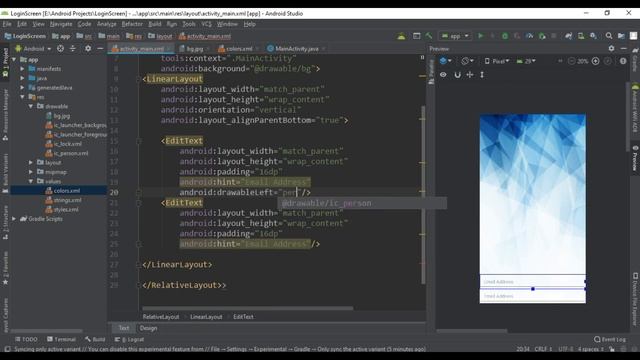This screenshot has width=640, height=360.
Task: Click the grayed Stop icon in run toolbar
Action: click(554, 36)
